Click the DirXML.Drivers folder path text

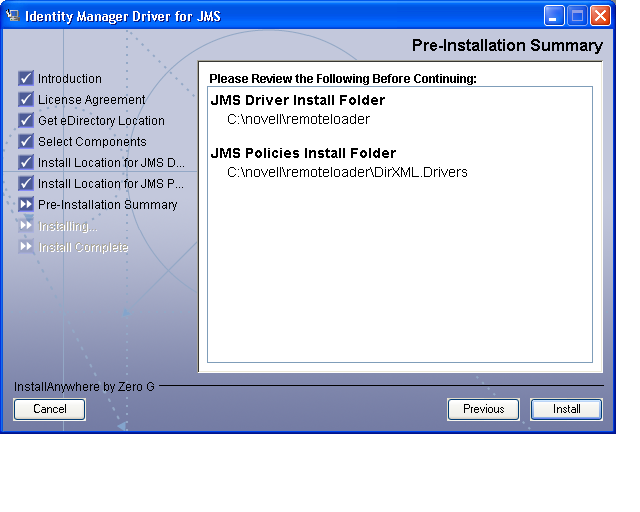[347, 172]
